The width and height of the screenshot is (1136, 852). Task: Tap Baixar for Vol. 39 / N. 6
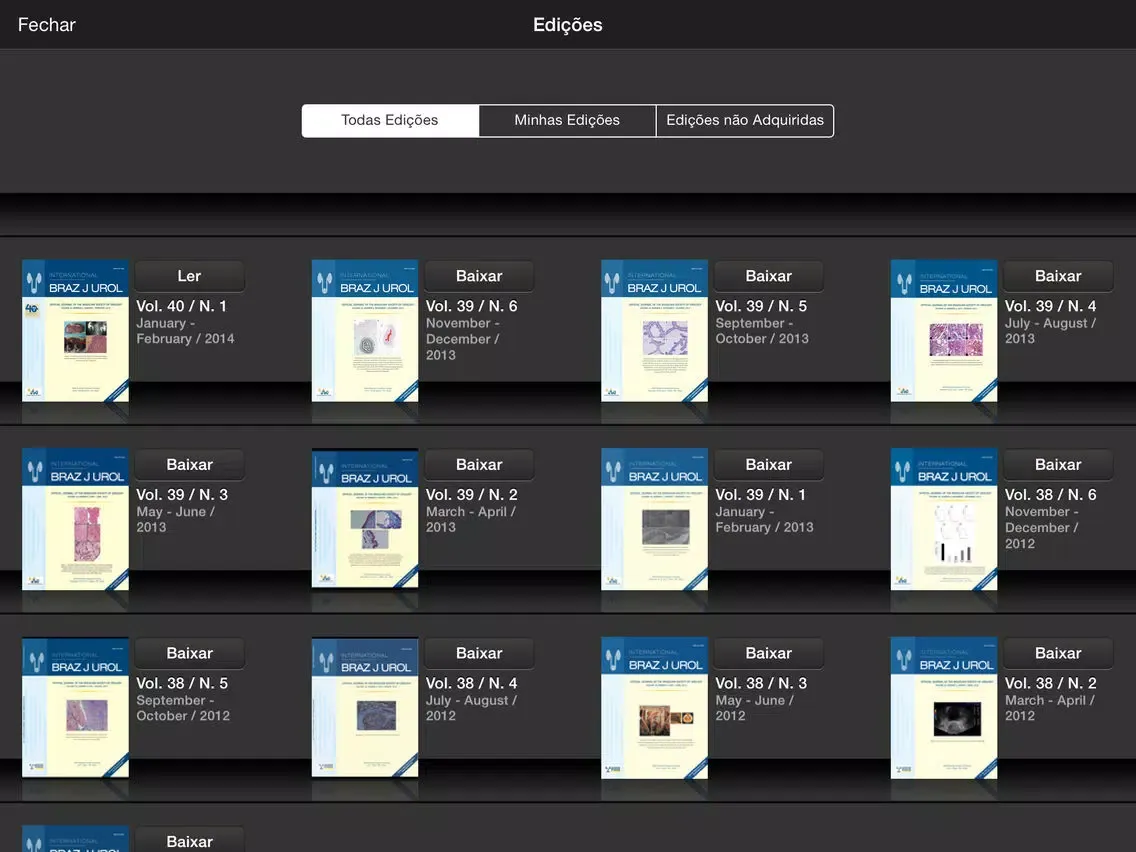pos(480,276)
